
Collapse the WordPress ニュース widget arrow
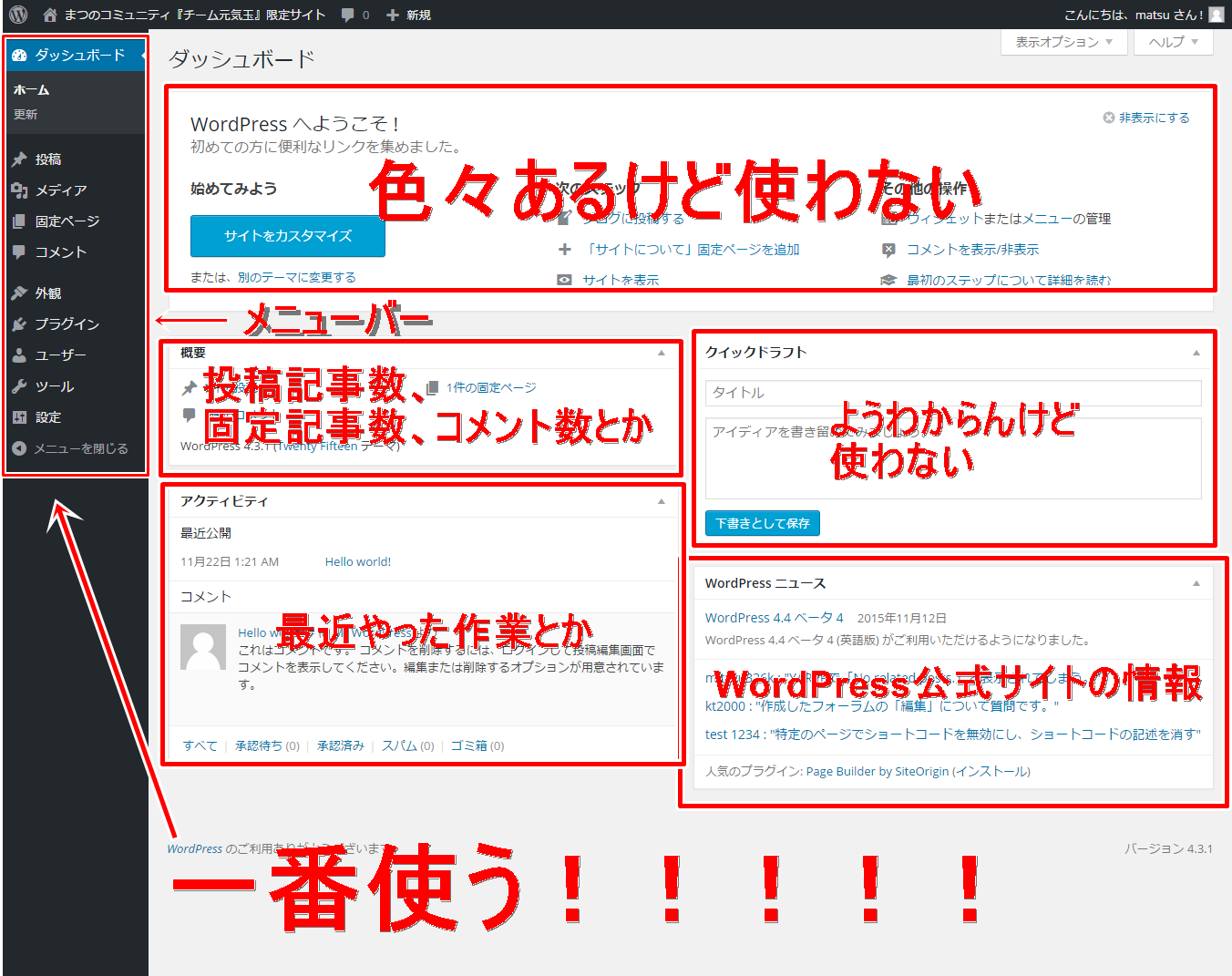pos(1196,583)
